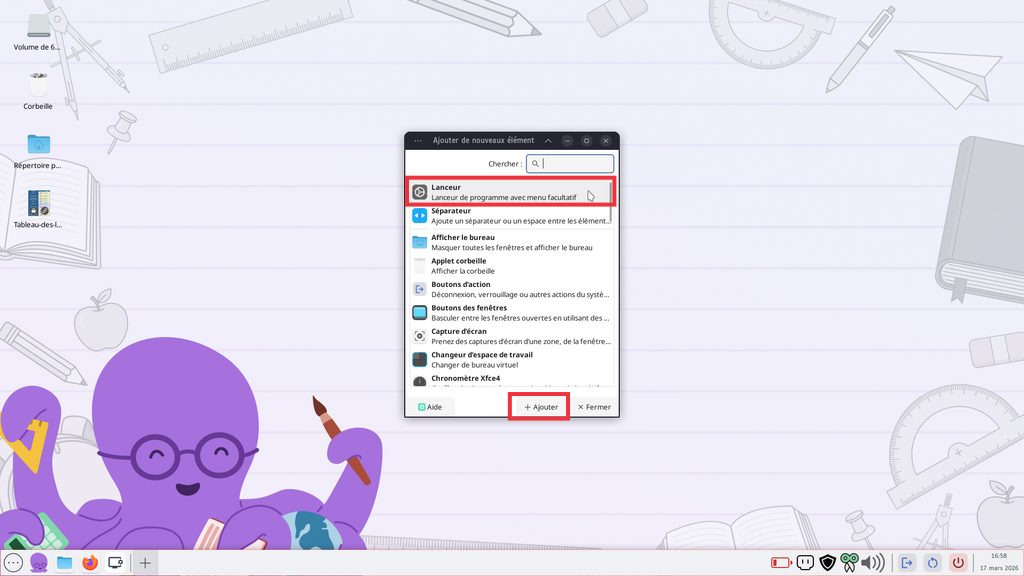Launch Firefox from the taskbar

(x=90, y=563)
